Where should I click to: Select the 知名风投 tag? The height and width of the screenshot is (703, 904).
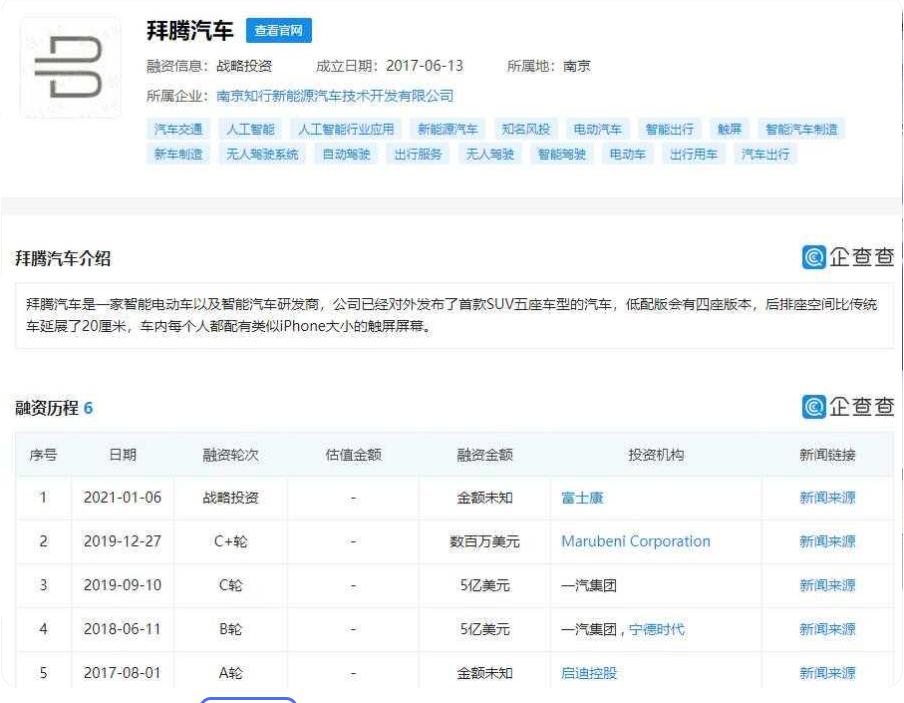tap(525, 129)
